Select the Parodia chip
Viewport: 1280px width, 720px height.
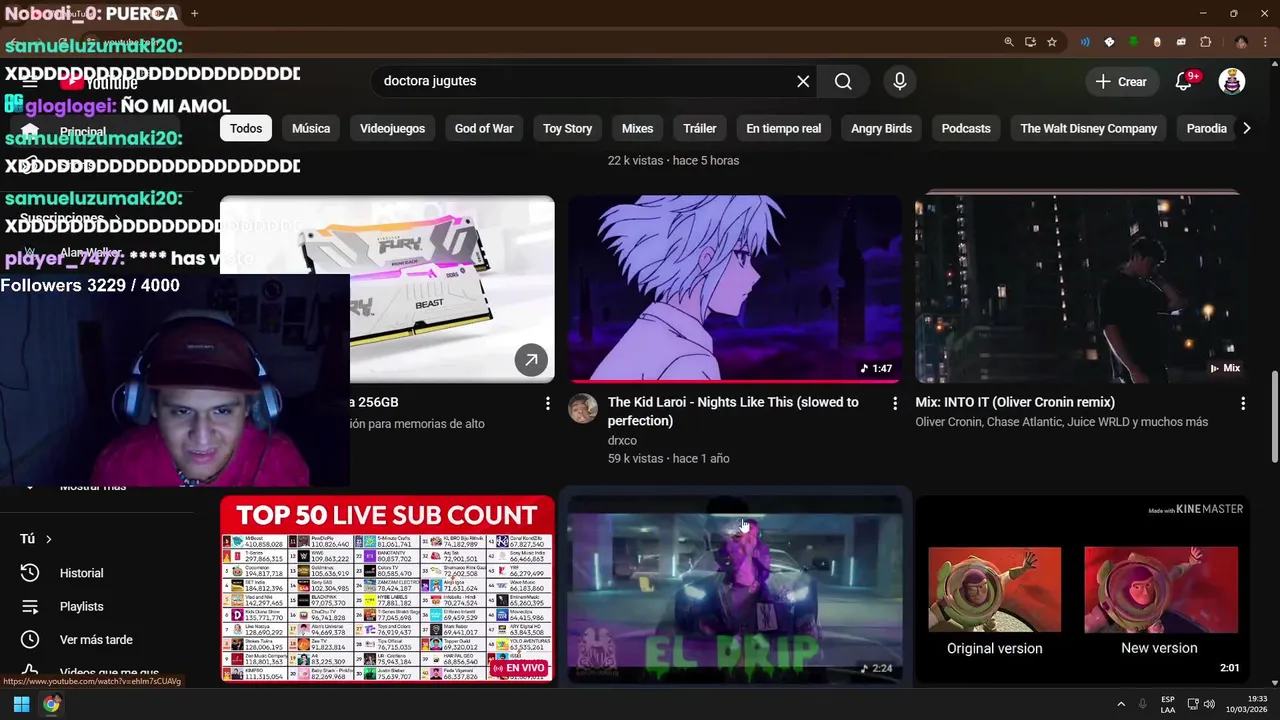[1206, 128]
